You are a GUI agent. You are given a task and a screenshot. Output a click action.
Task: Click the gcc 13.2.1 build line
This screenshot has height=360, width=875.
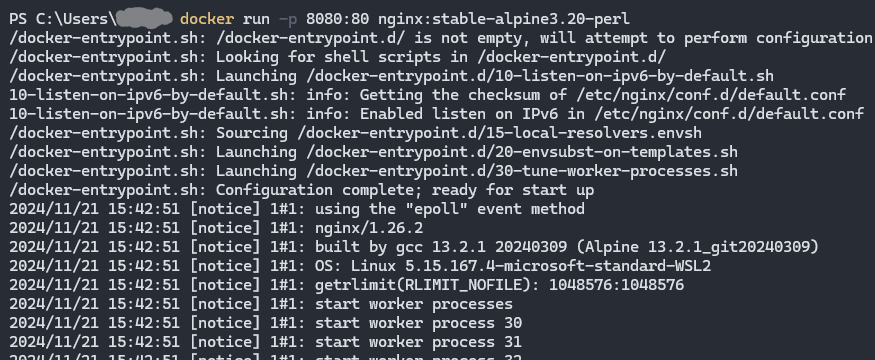pyautogui.click(x=414, y=247)
